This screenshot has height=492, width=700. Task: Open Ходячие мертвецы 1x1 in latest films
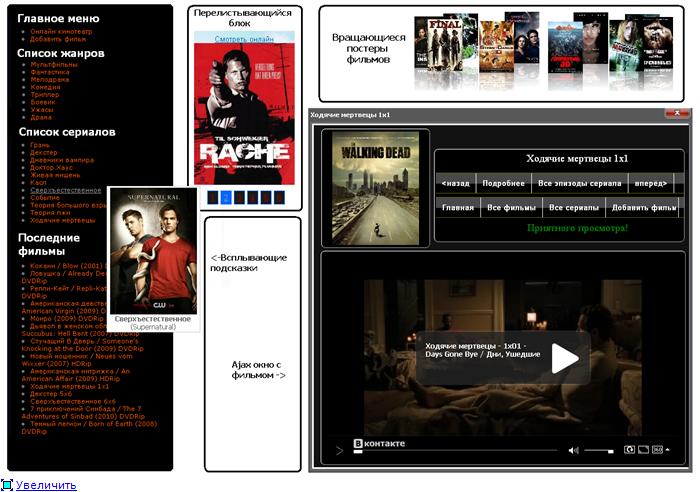(70, 386)
